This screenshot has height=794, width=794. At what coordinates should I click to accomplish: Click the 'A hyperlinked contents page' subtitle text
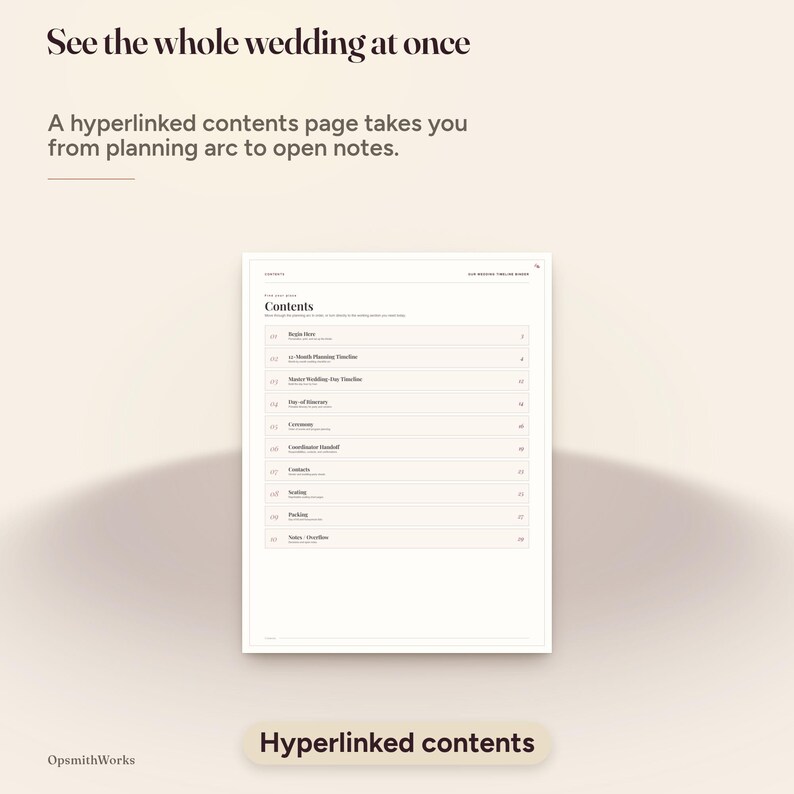257,136
